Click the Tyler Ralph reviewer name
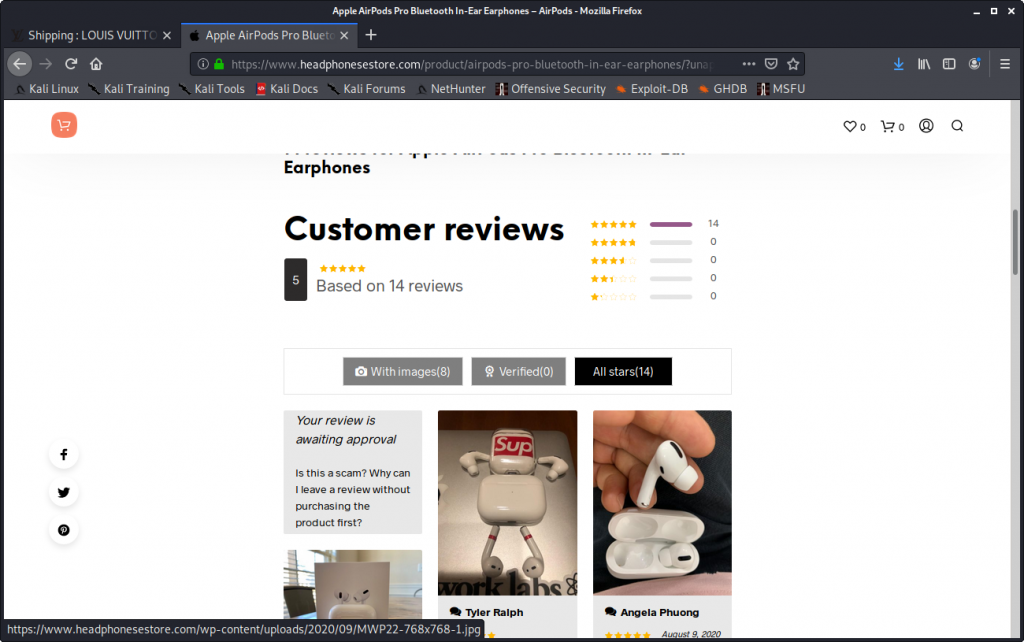Screen dimensions: 1024x642 coord(494,613)
